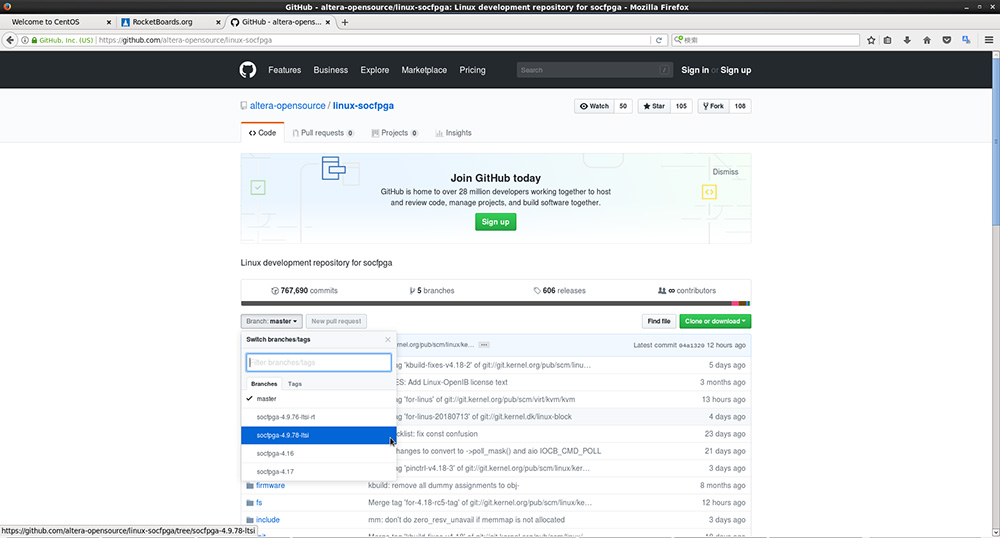Screen dimensions: 1000x538
Task: Switch to Tags tab in popup
Action: pyautogui.click(x=295, y=384)
